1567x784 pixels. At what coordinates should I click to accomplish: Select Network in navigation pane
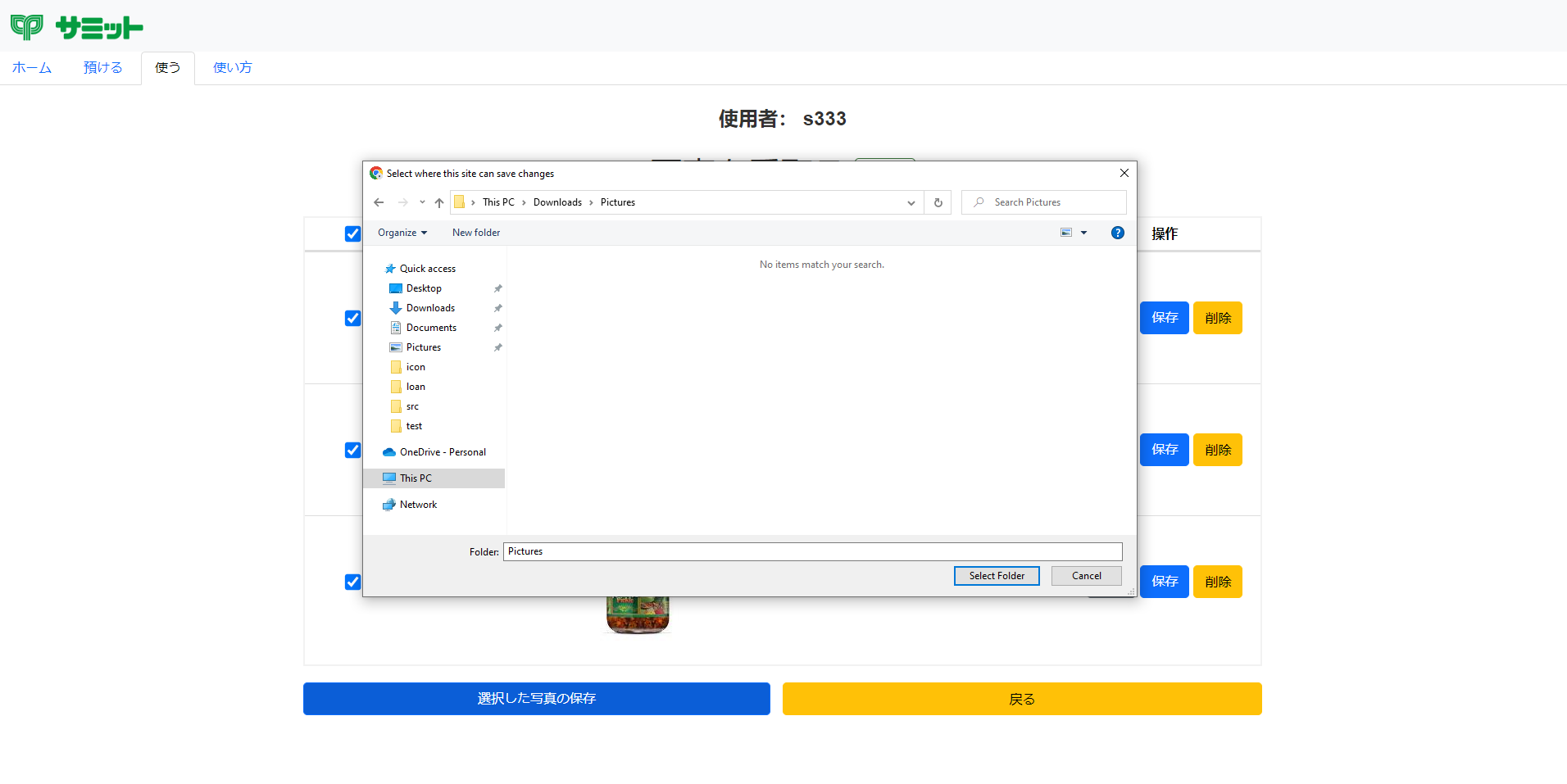coord(418,505)
